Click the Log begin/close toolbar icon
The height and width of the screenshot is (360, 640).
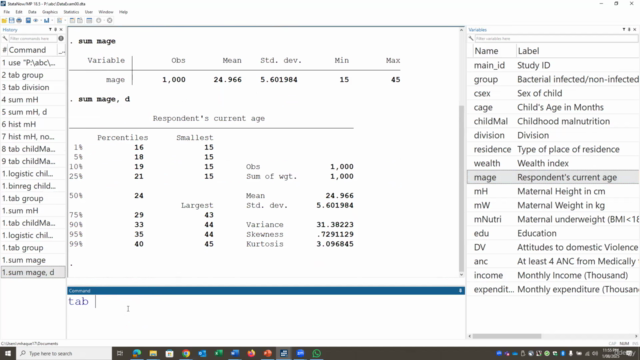[28, 20]
